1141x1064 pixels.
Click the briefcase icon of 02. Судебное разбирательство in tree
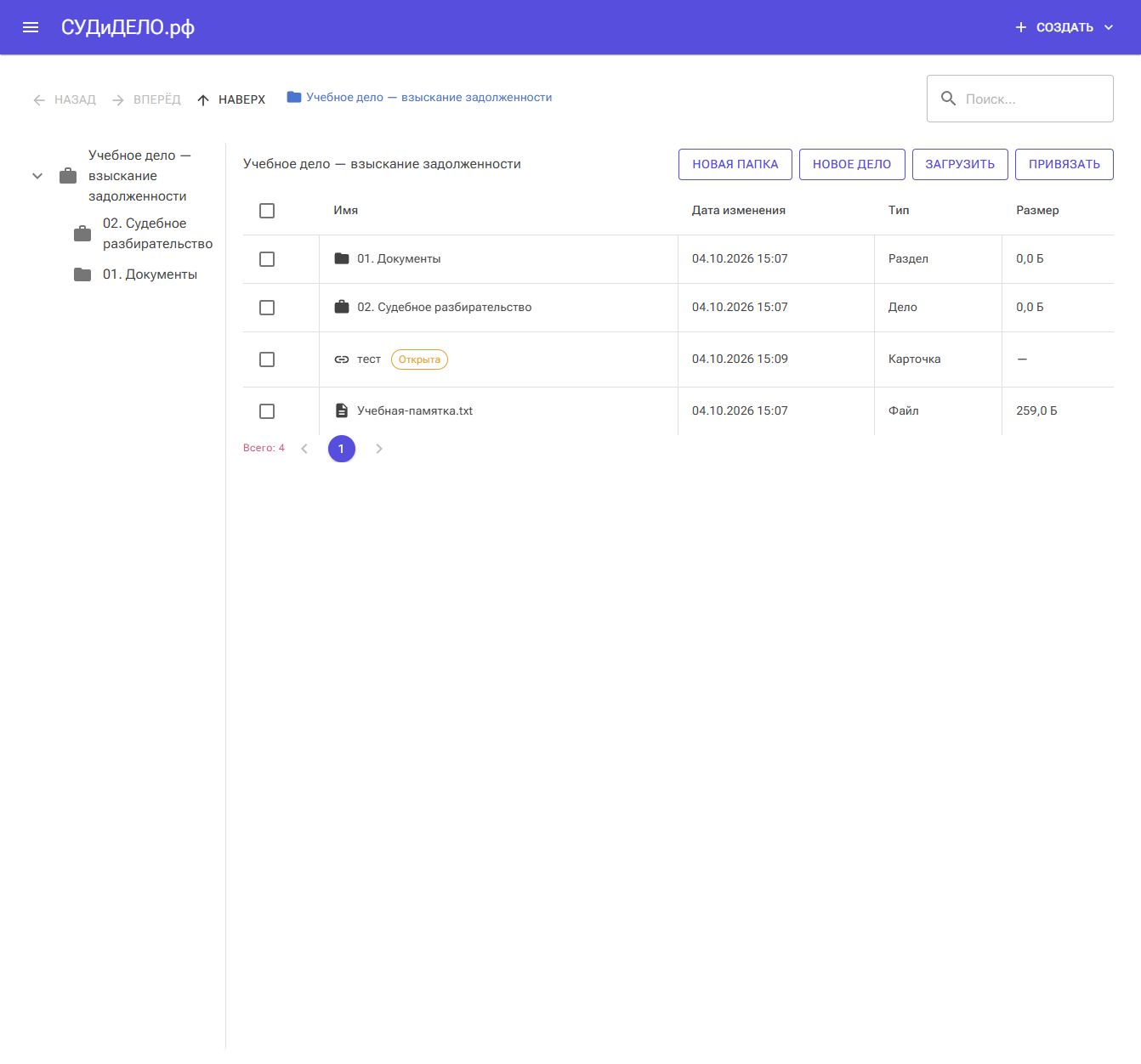[x=82, y=234]
